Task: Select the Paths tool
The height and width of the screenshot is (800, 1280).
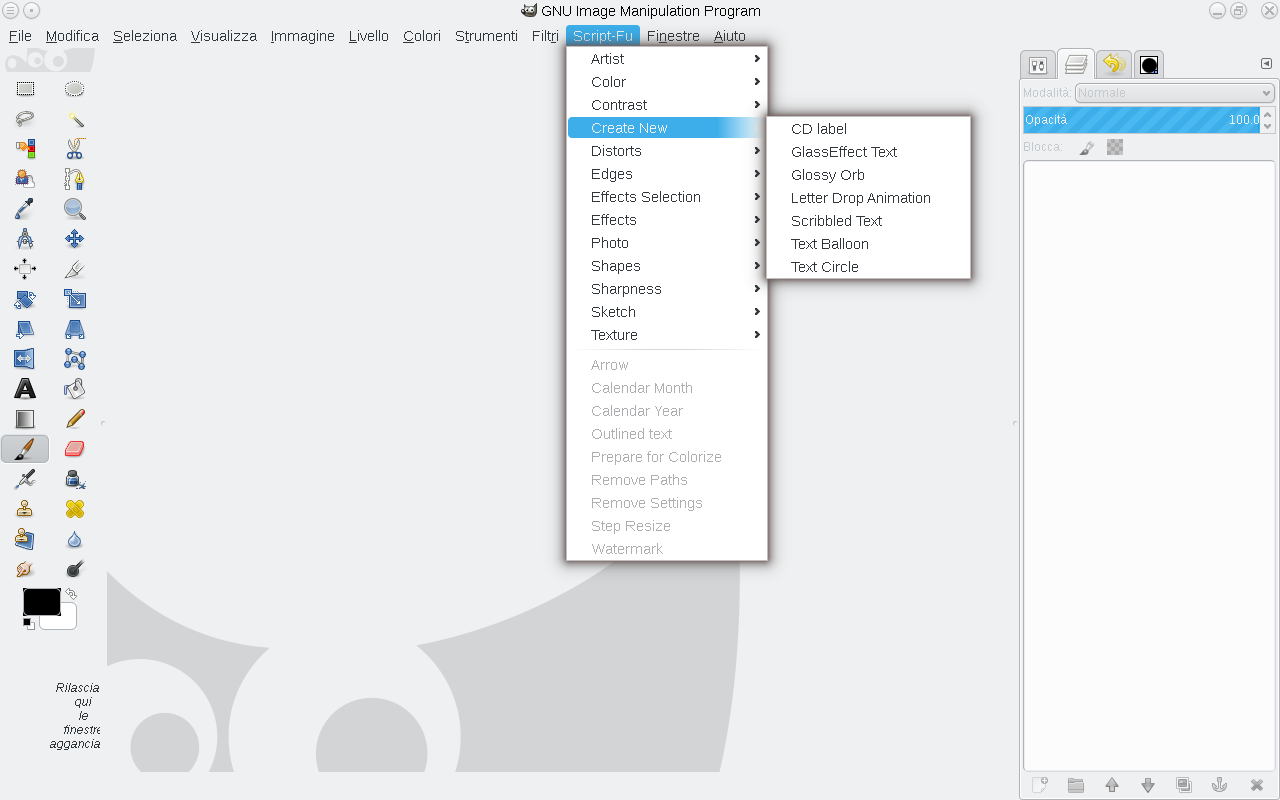Action: (74, 179)
